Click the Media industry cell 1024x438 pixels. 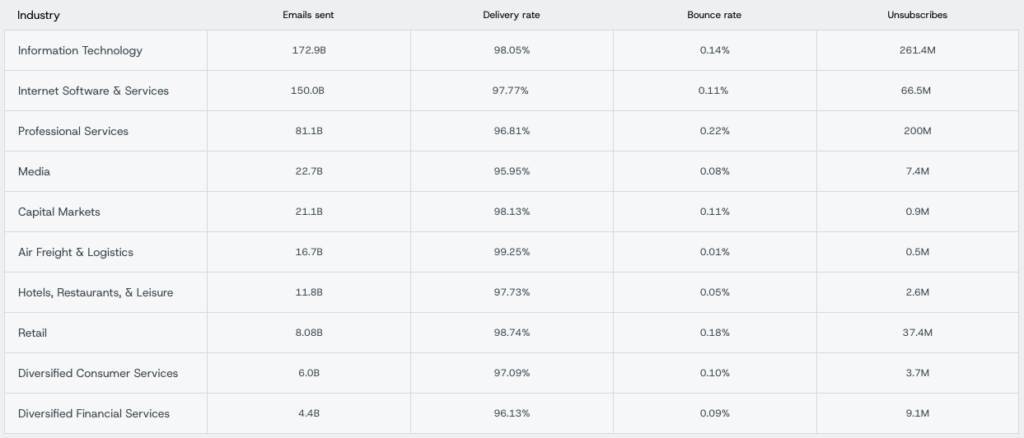pos(34,172)
